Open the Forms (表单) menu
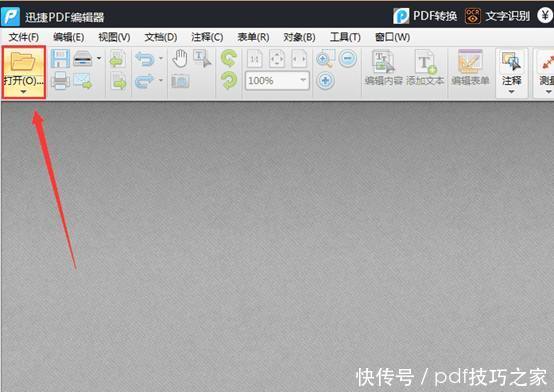This screenshot has width=554, height=392. point(253,37)
